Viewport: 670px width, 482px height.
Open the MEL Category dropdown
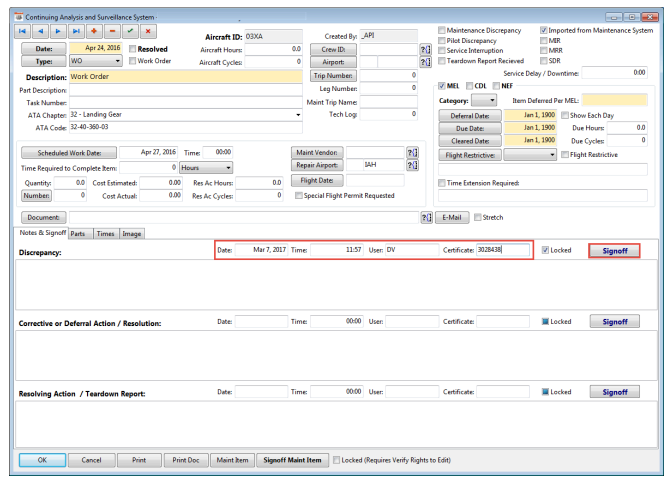[484, 101]
